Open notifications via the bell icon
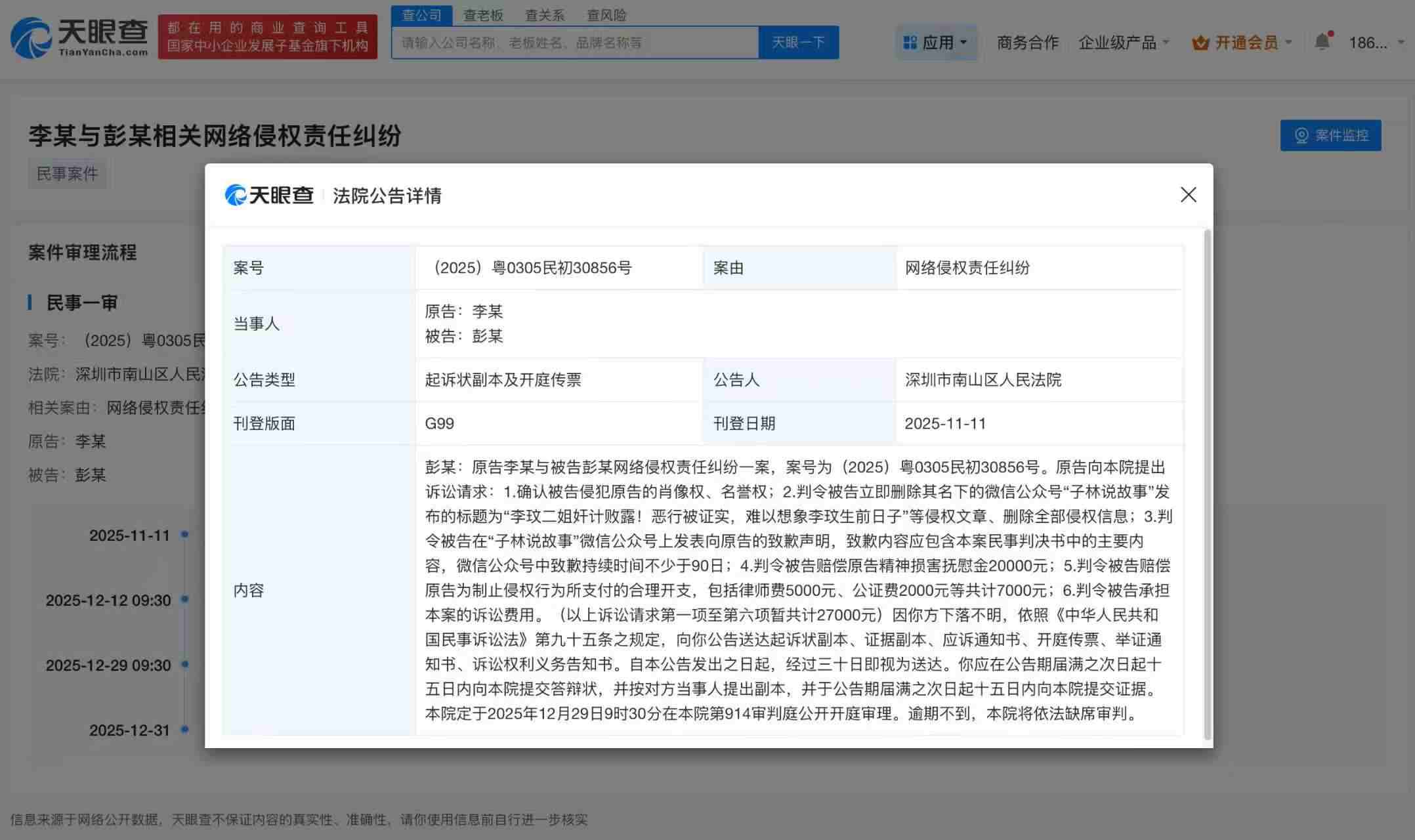This screenshot has width=1415, height=840. pos(1323,41)
